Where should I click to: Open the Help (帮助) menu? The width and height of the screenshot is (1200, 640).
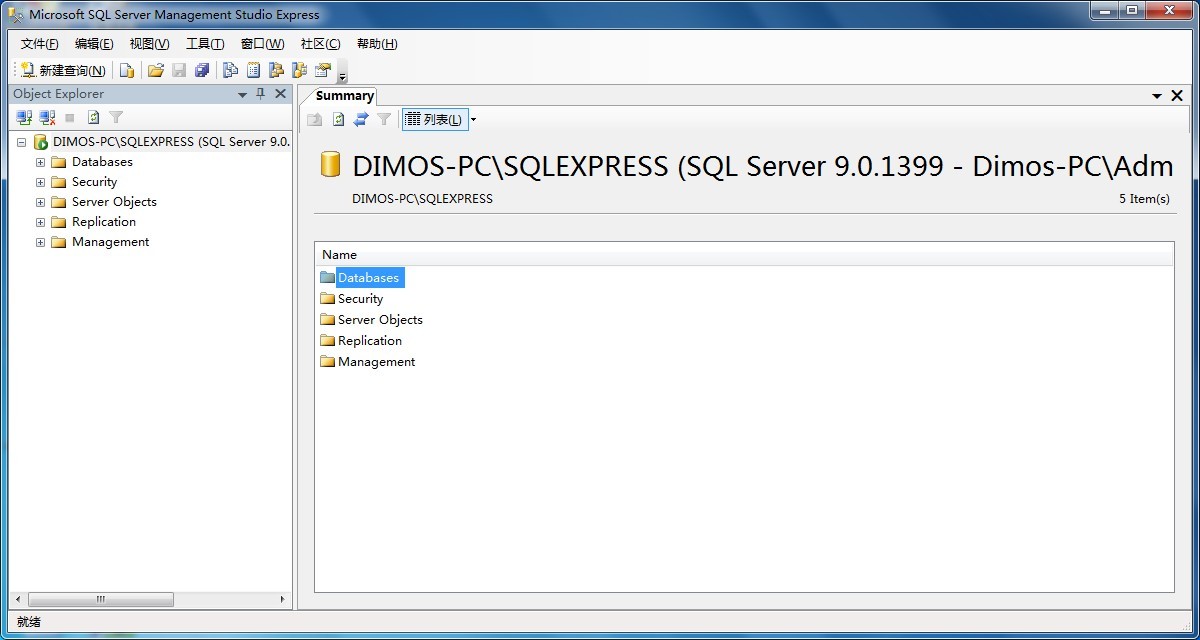tap(377, 44)
